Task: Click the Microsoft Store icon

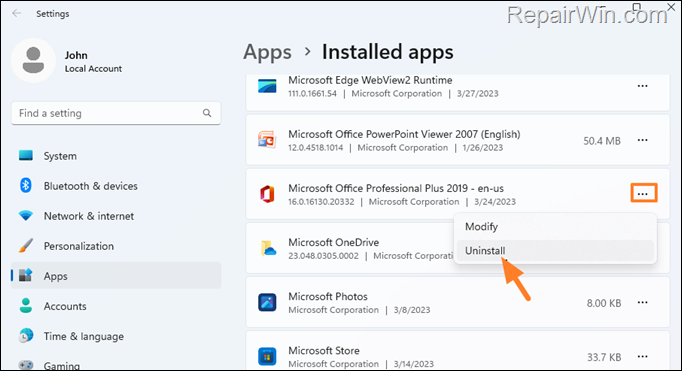Action: 267,356
